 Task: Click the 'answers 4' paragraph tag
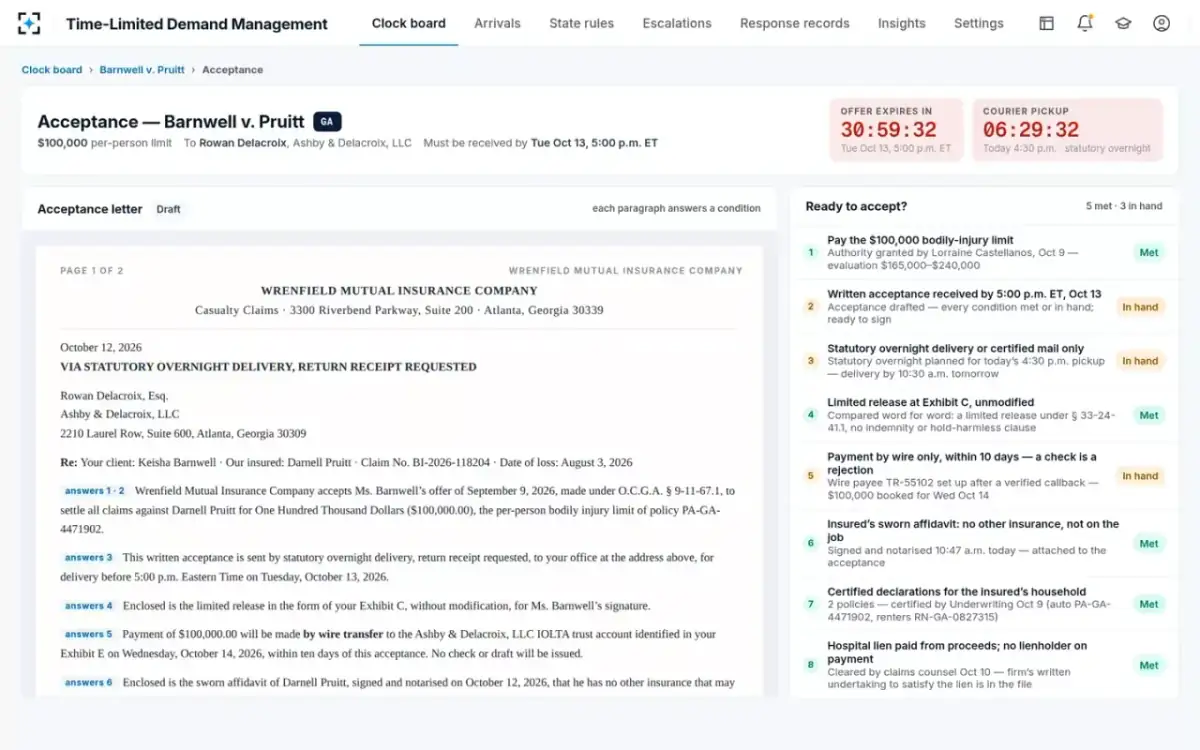coord(88,606)
